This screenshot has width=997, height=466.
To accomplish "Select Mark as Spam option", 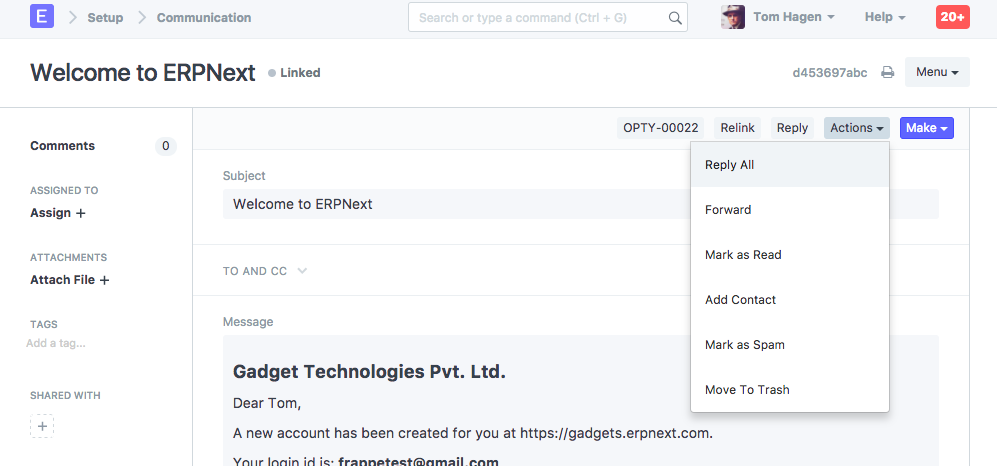I will pyautogui.click(x=744, y=345).
